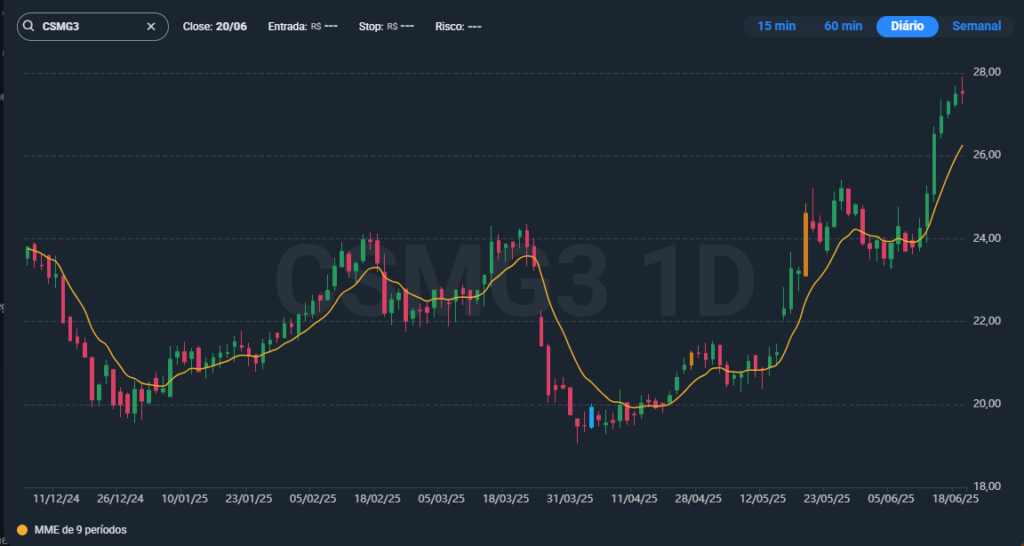Select the 15 min timeframe
This screenshot has height=546, width=1024.
[x=776, y=26]
